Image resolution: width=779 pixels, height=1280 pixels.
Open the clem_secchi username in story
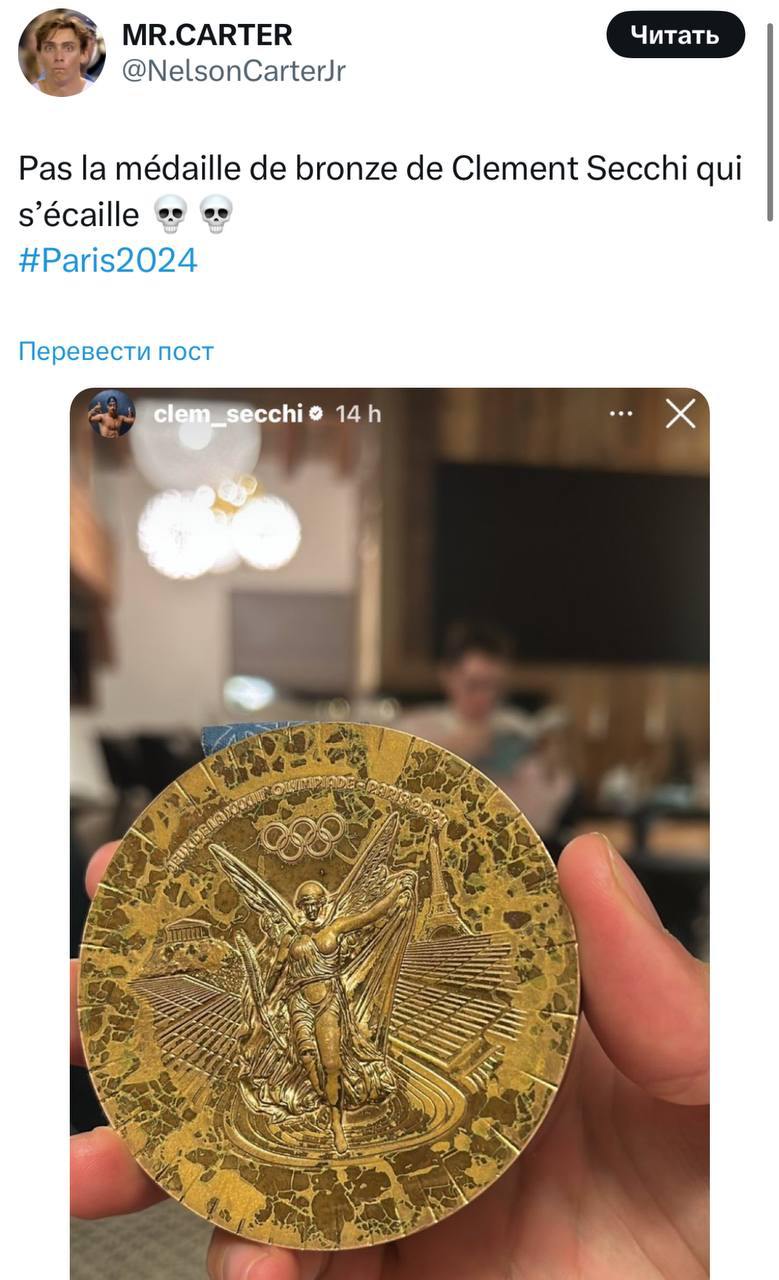click(x=228, y=414)
